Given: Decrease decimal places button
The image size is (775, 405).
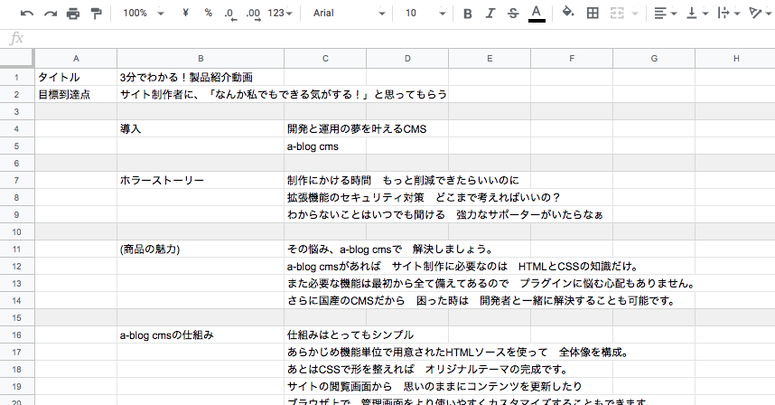Looking at the screenshot, I should click(230, 14).
